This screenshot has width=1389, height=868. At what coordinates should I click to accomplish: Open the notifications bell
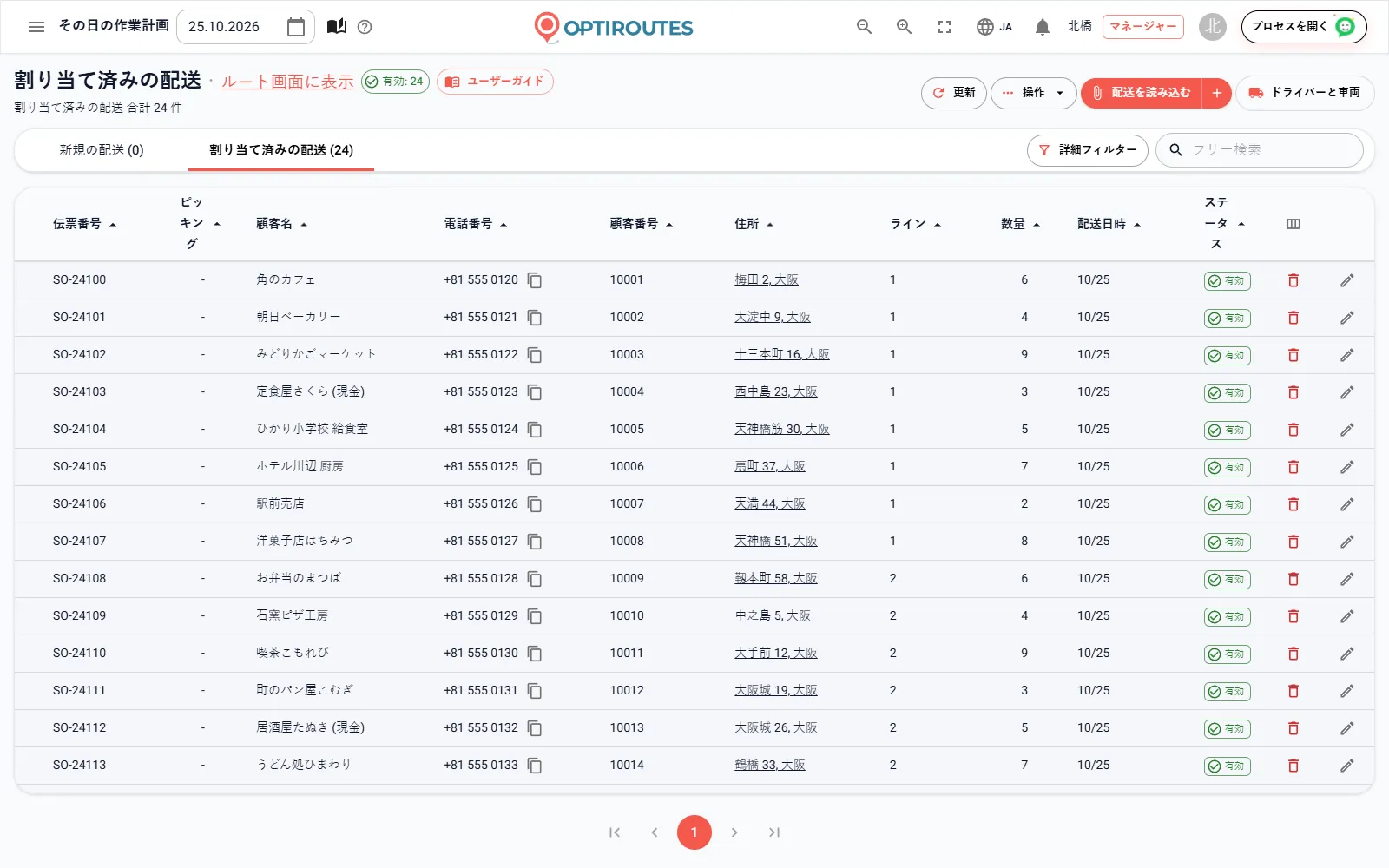click(x=1043, y=27)
